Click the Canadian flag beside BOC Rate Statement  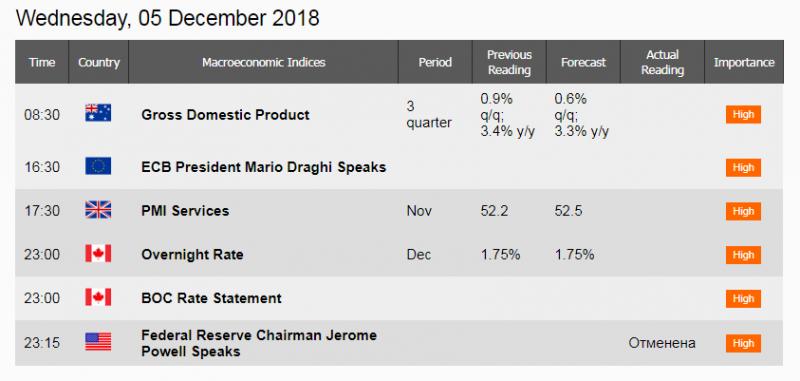(x=98, y=297)
